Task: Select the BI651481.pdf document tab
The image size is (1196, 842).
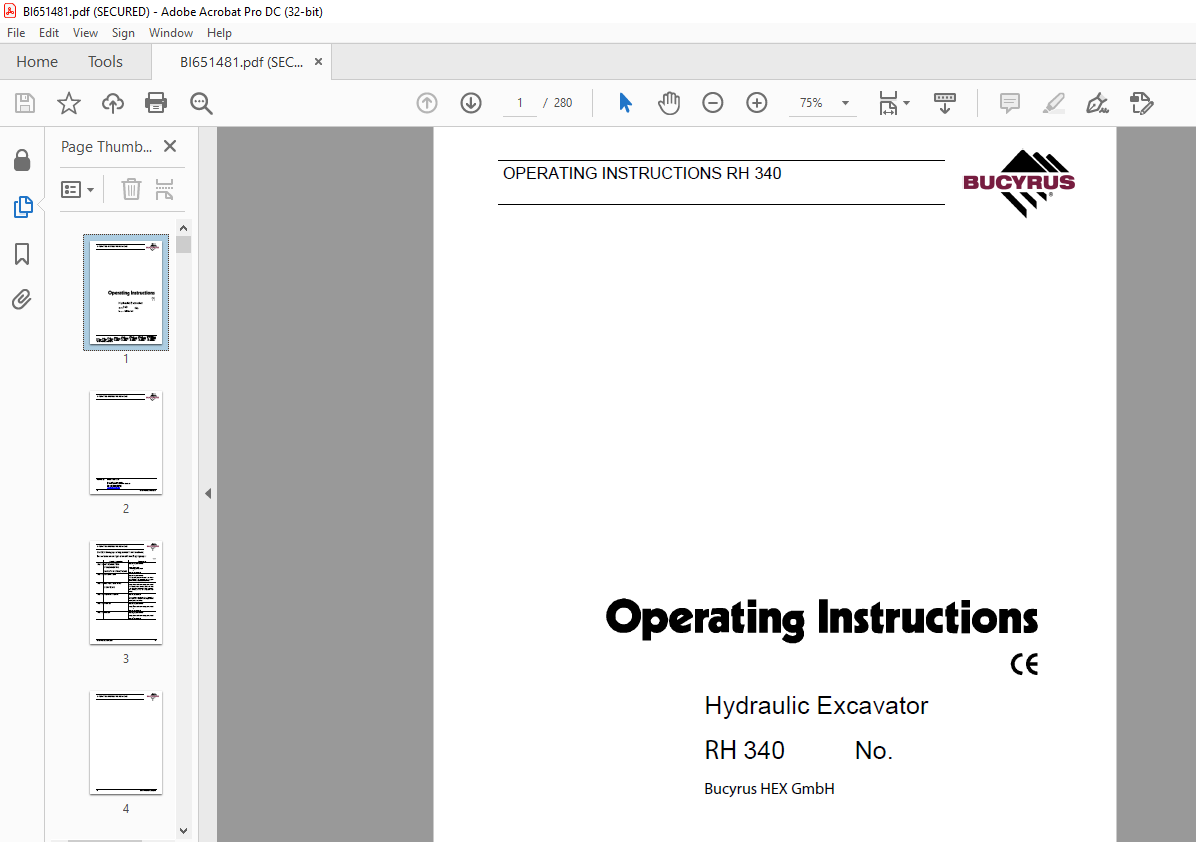Action: pyautogui.click(x=241, y=63)
